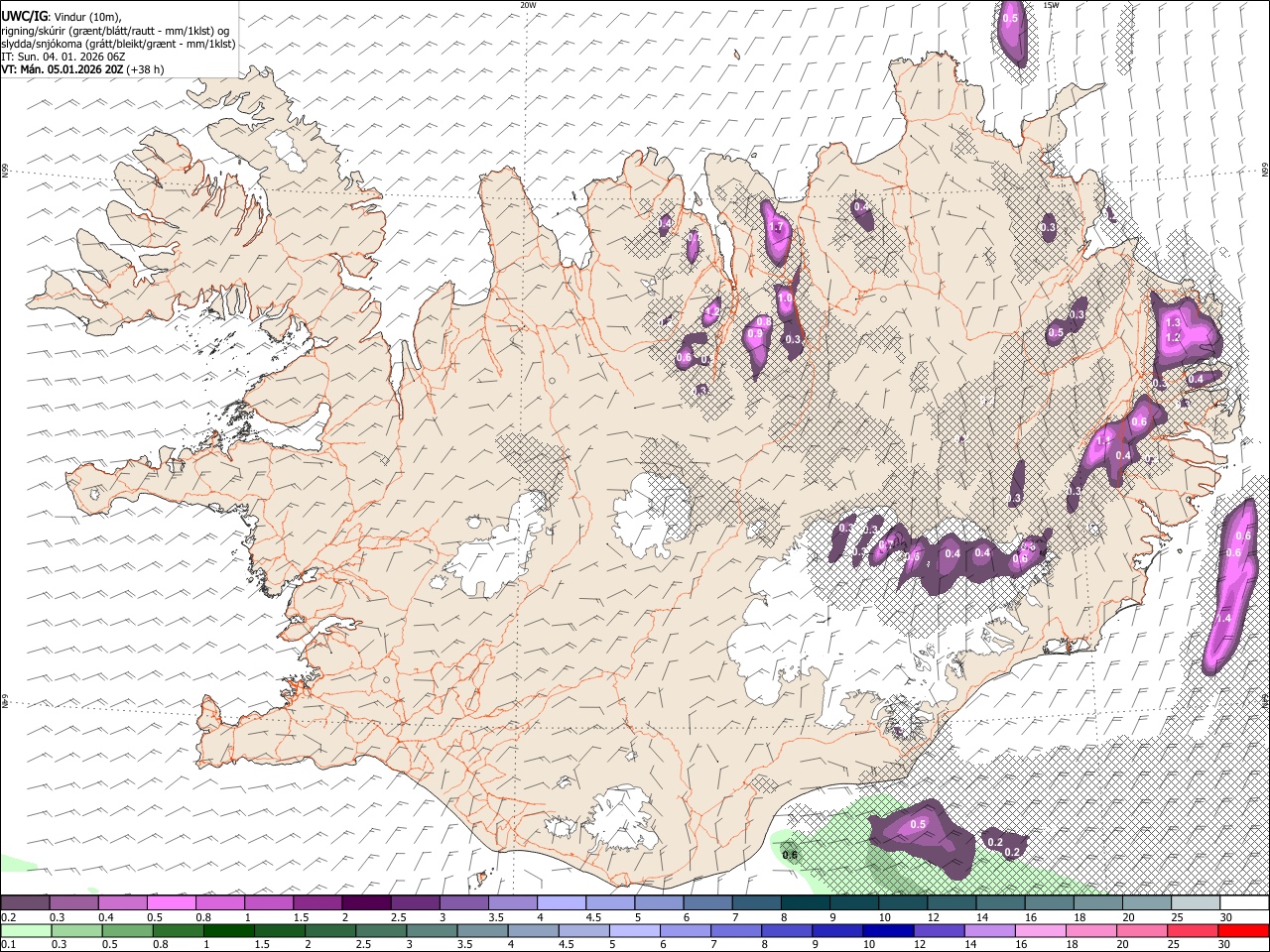Viewport: 1270px width, 952px height.
Task: Click the '20W' longitude label
Action: 528,5
